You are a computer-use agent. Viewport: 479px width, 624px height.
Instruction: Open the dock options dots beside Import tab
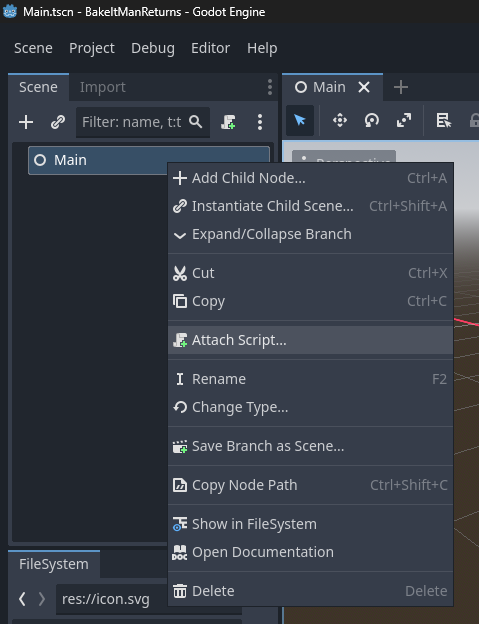pos(270,87)
